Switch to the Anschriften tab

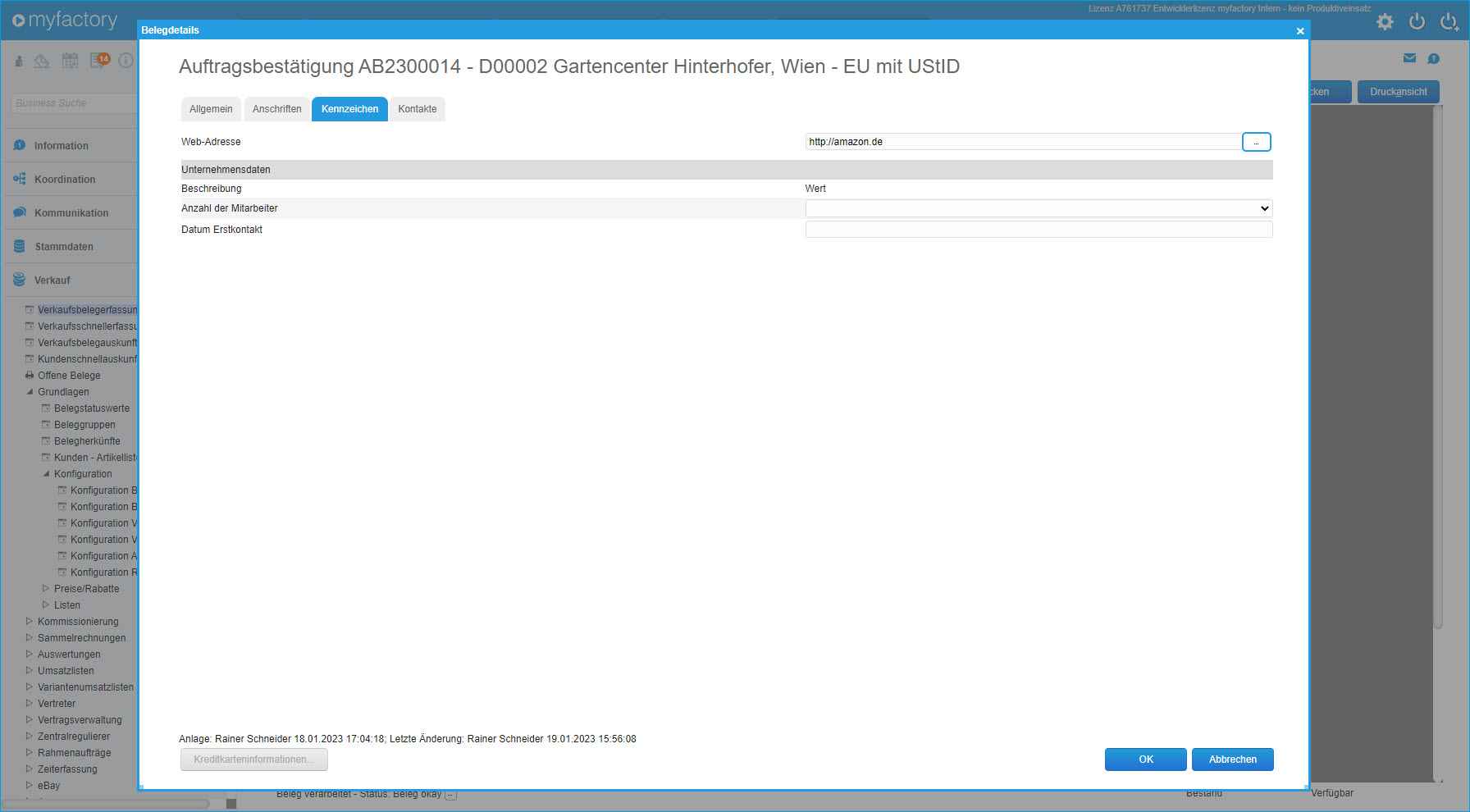click(x=276, y=109)
